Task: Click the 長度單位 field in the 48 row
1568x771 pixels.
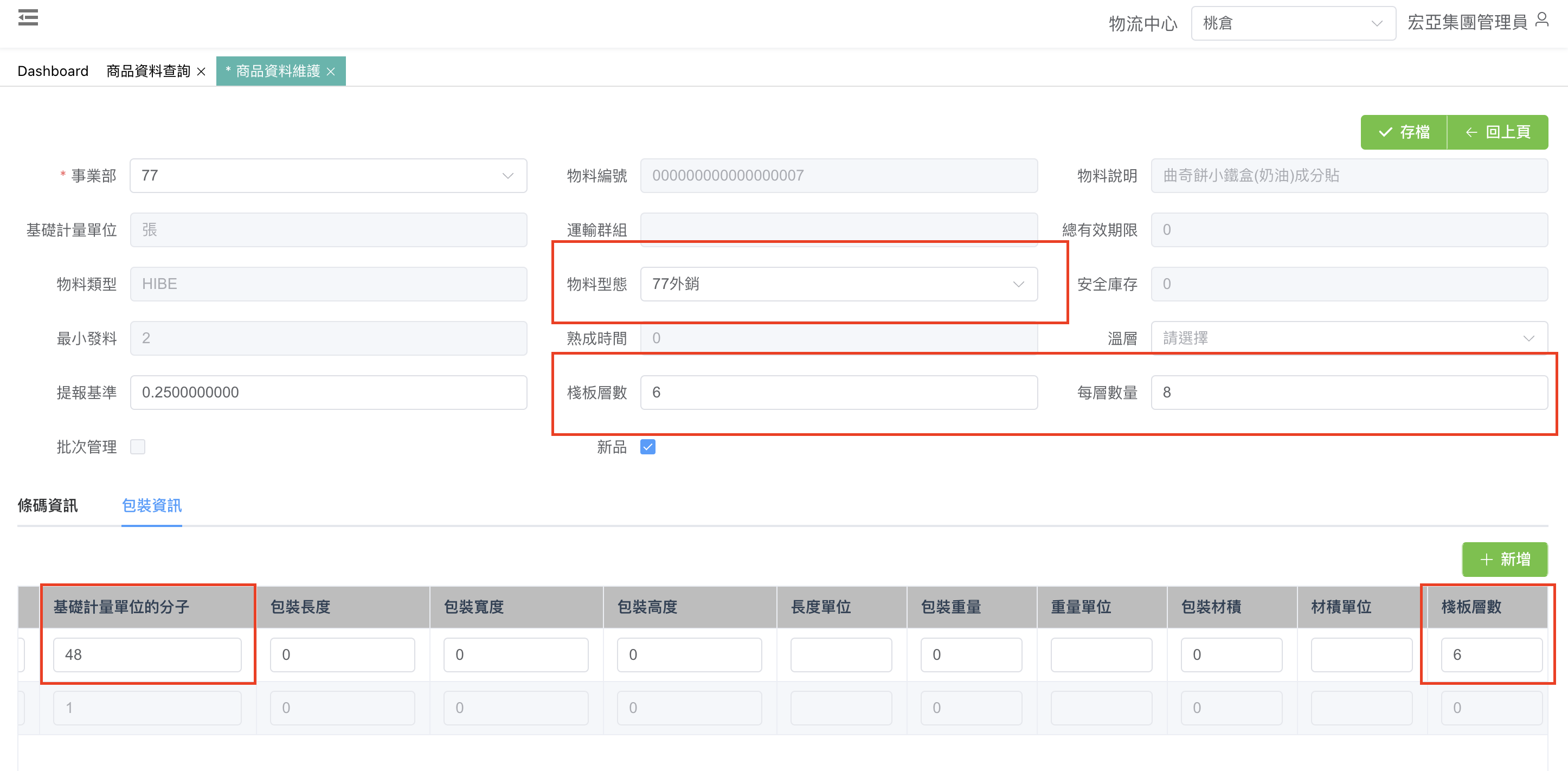Action: pyautogui.click(x=841, y=655)
